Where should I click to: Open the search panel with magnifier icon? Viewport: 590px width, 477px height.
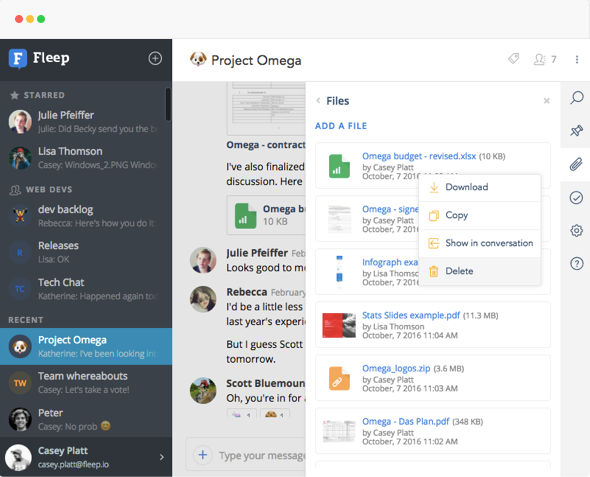(x=576, y=98)
